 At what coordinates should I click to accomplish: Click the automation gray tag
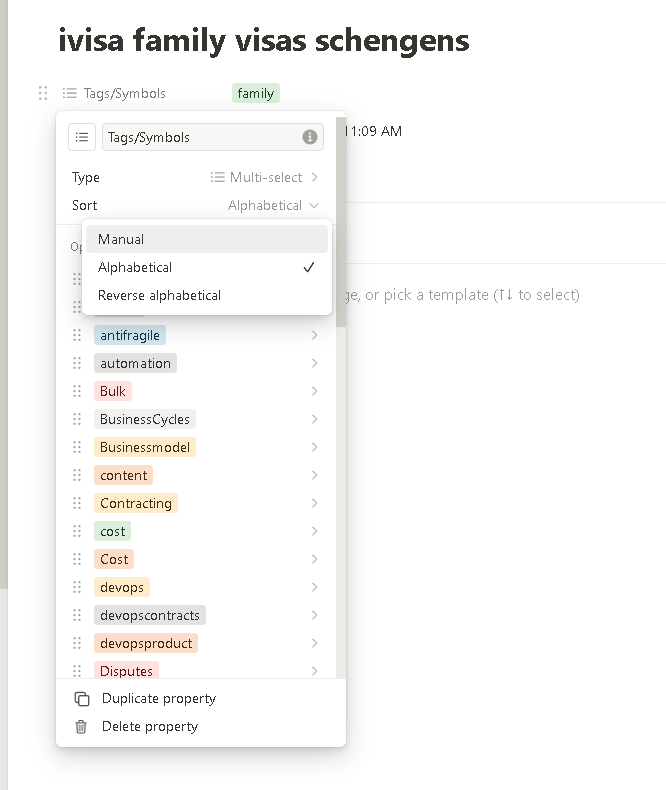click(x=136, y=363)
